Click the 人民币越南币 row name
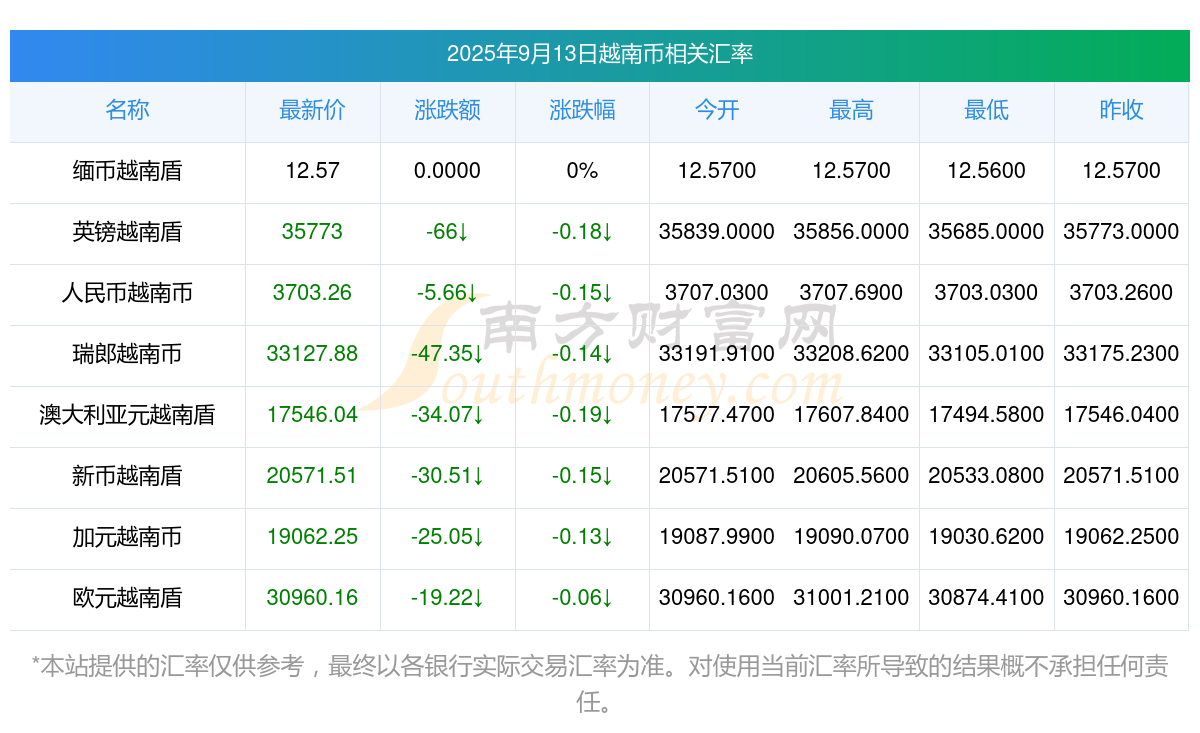The height and width of the screenshot is (733, 1200). (127, 293)
